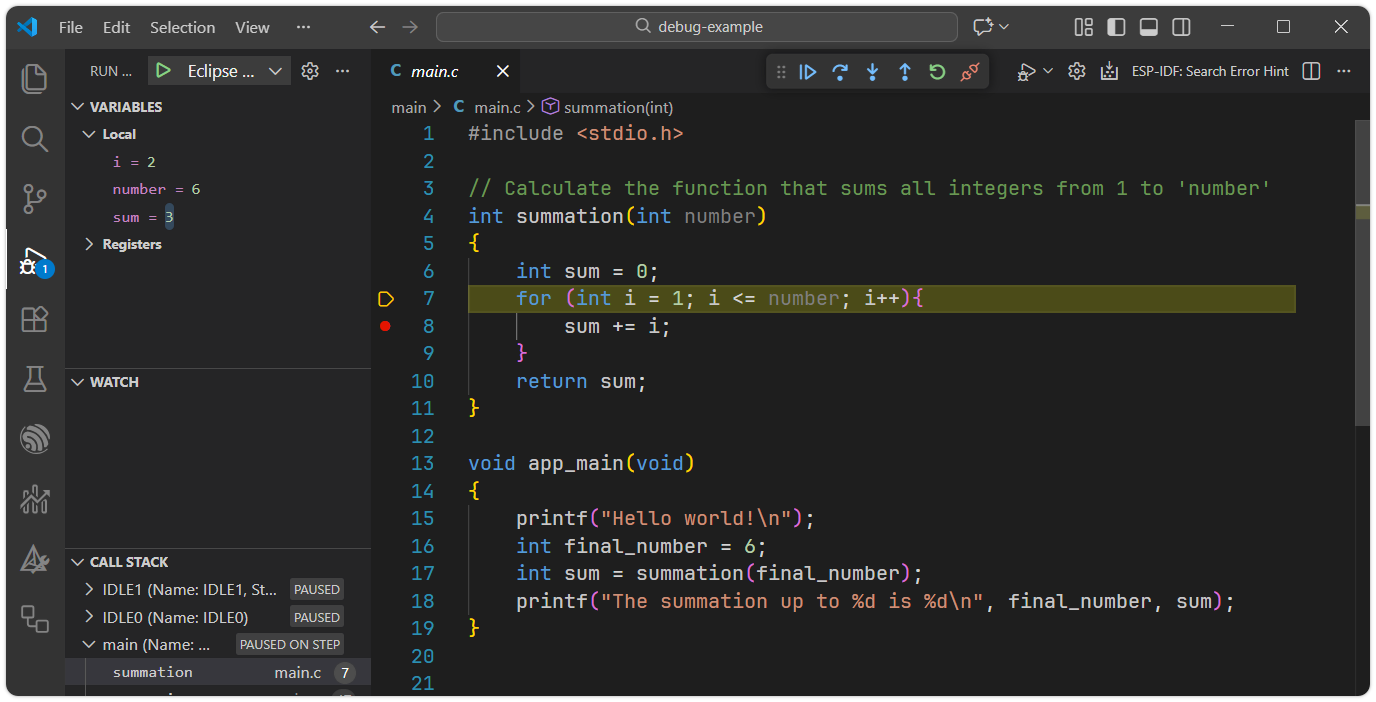1376x702 pixels.
Task: Click the Step Over debug icon
Action: click(840, 71)
